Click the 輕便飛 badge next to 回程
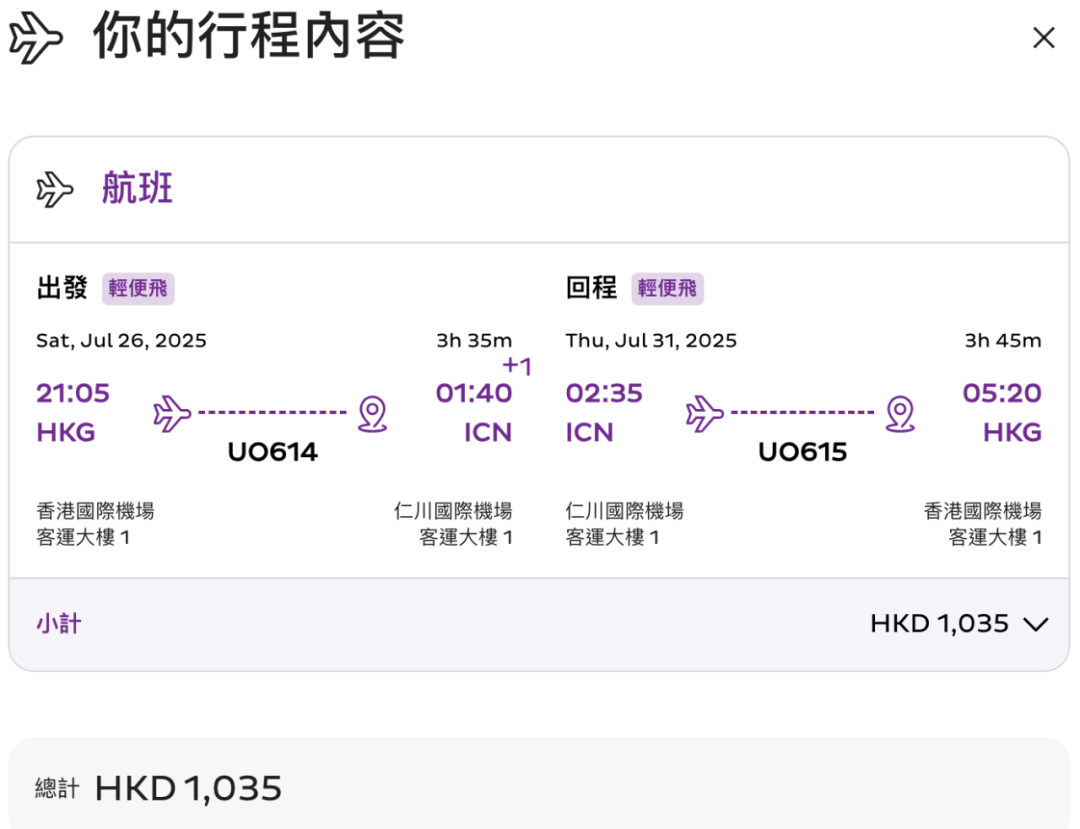 [x=667, y=288]
